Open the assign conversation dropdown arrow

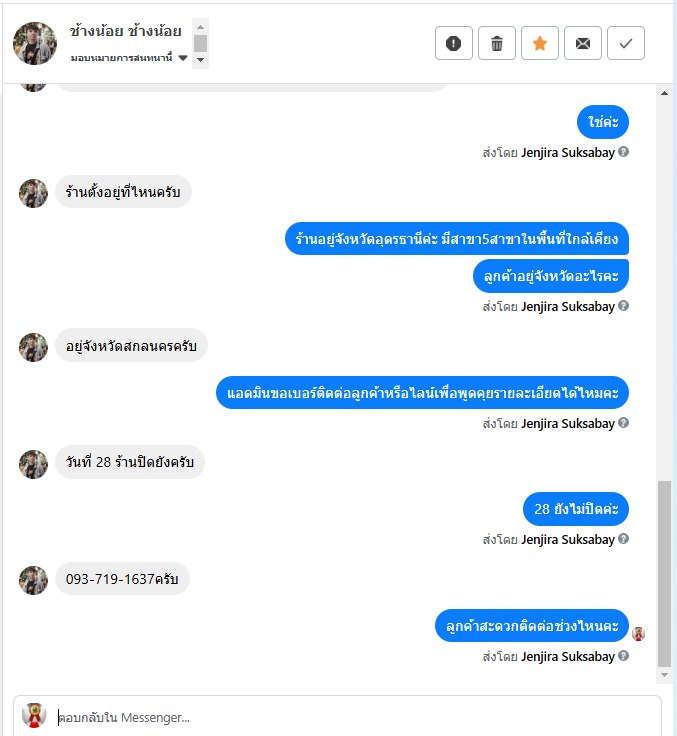[183, 58]
